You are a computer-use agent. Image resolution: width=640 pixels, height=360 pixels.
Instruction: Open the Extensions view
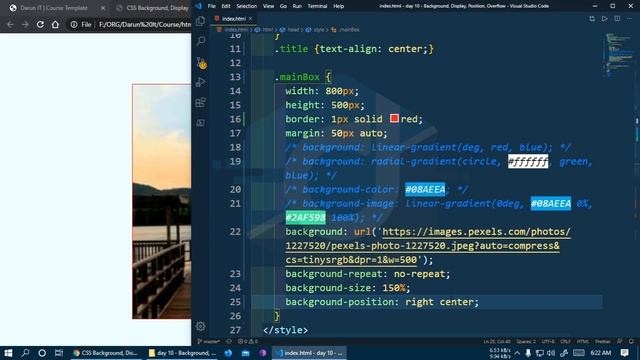pos(200,102)
